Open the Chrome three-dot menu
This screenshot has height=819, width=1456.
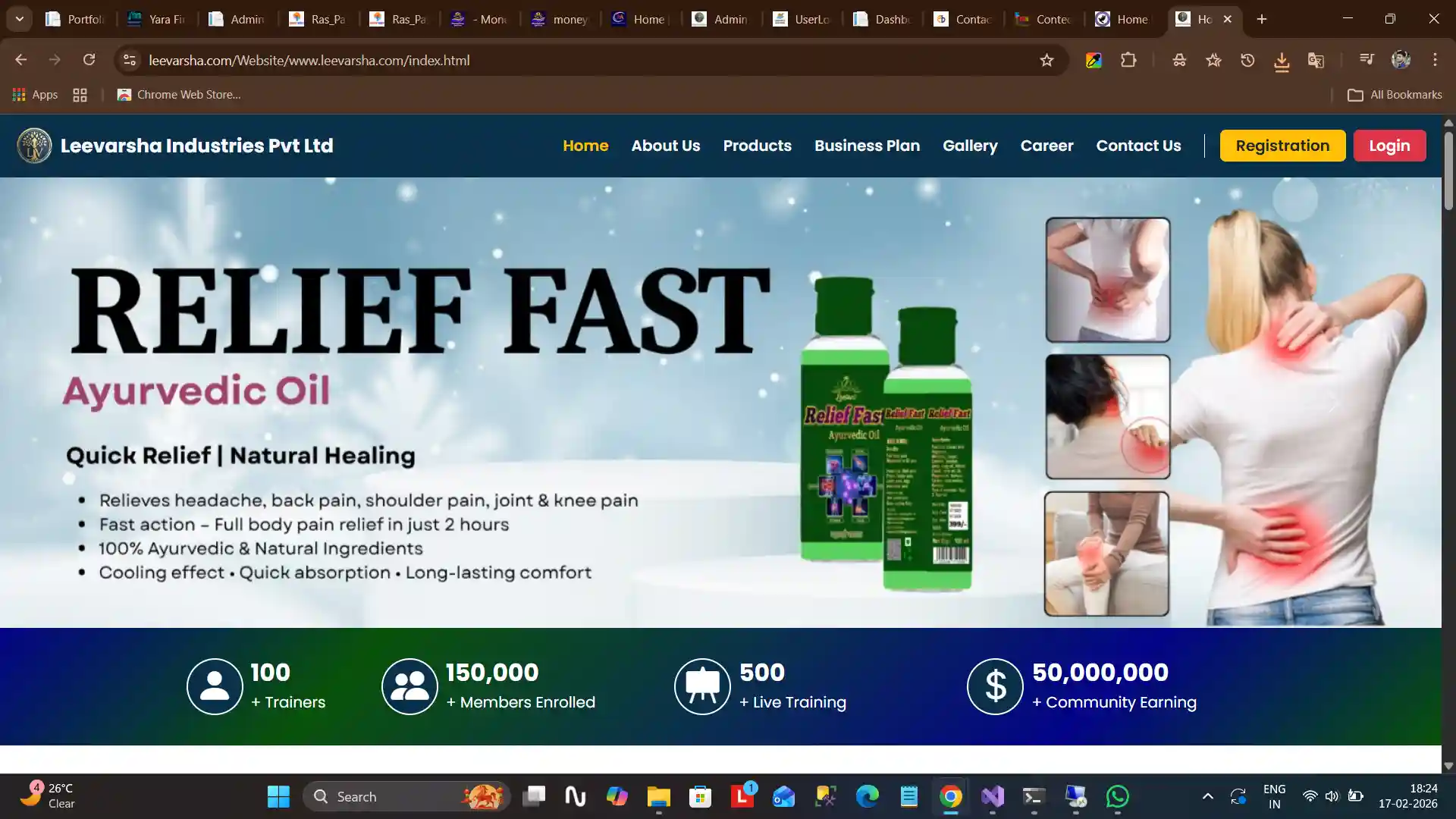click(1435, 60)
